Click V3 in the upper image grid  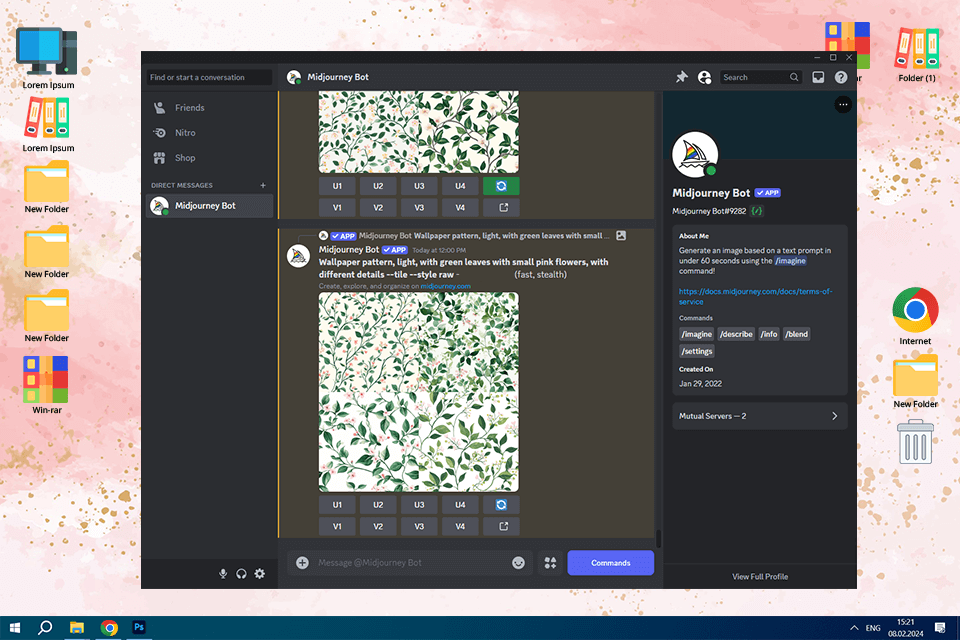(x=419, y=208)
